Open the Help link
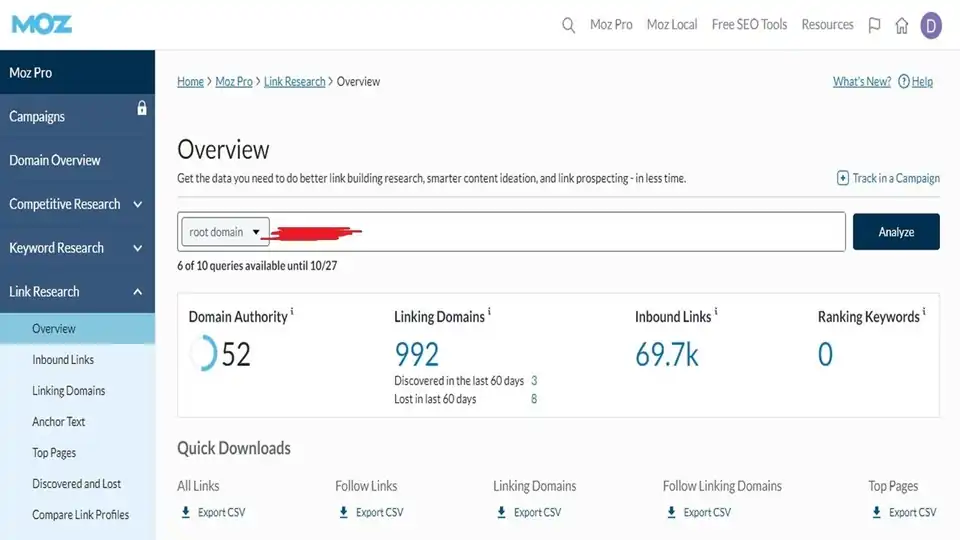960x540 pixels. coord(922,81)
